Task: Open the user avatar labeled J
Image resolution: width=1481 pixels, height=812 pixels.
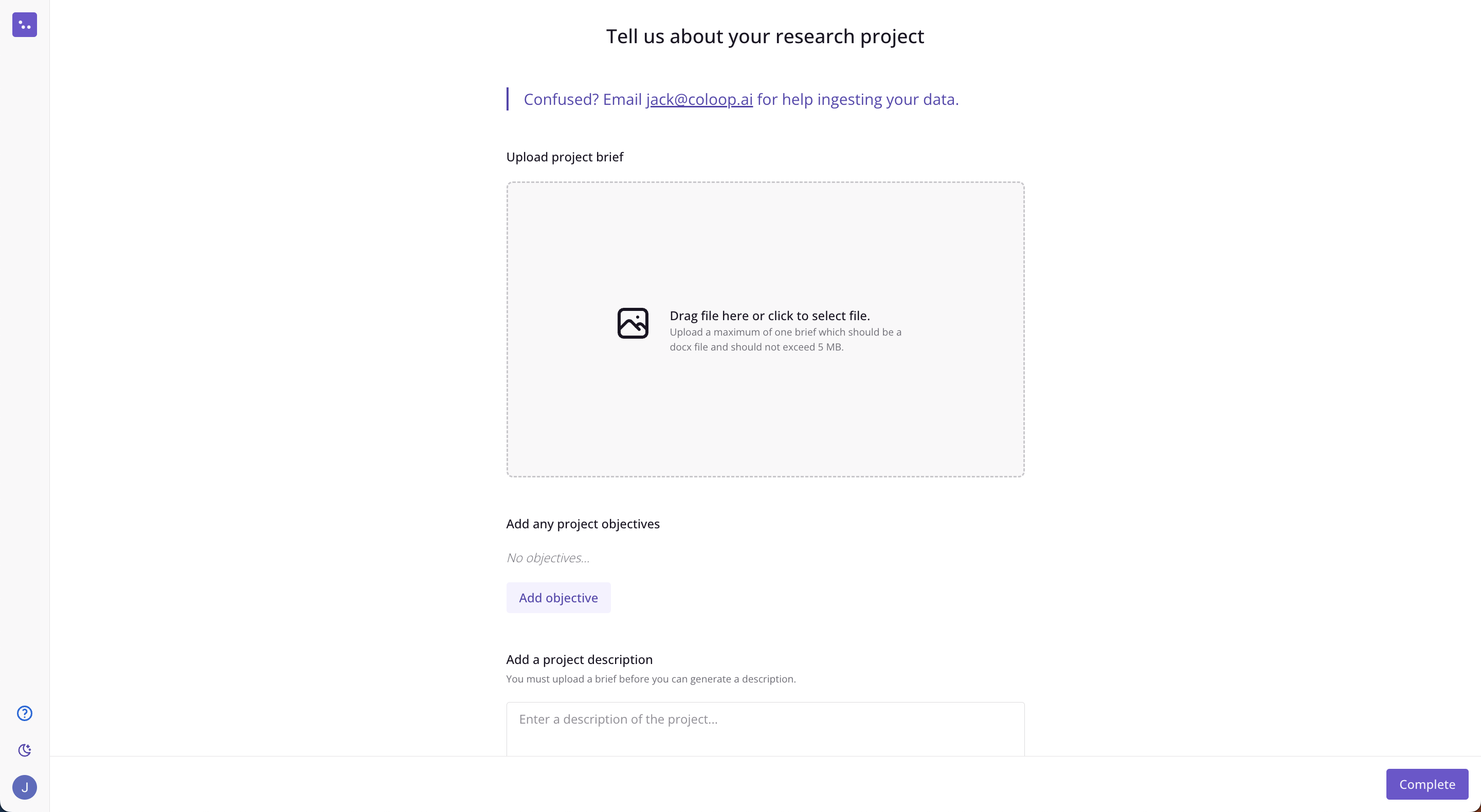Action: coord(25,787)
